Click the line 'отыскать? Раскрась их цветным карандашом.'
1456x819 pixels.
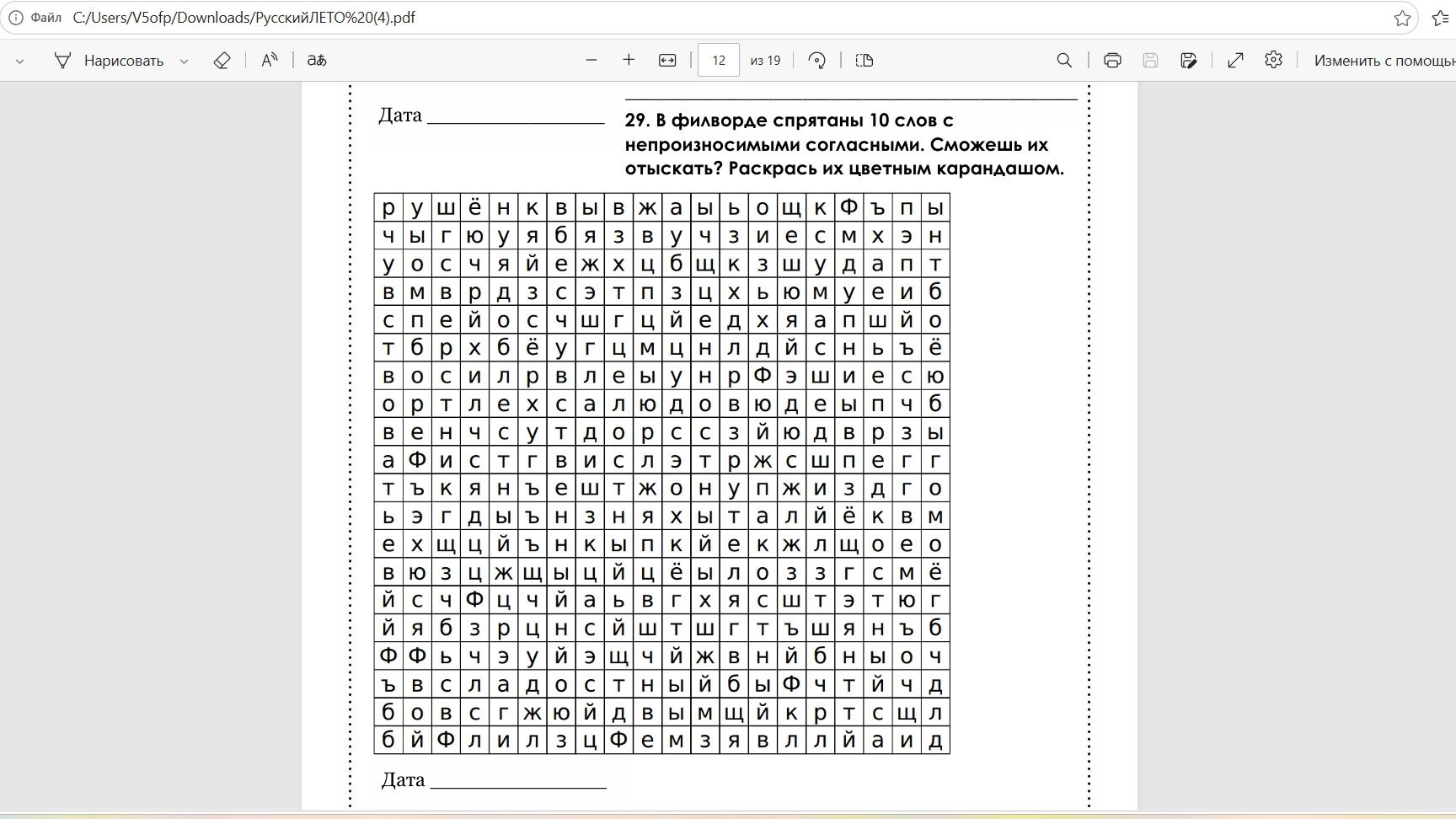pos(844,168)
